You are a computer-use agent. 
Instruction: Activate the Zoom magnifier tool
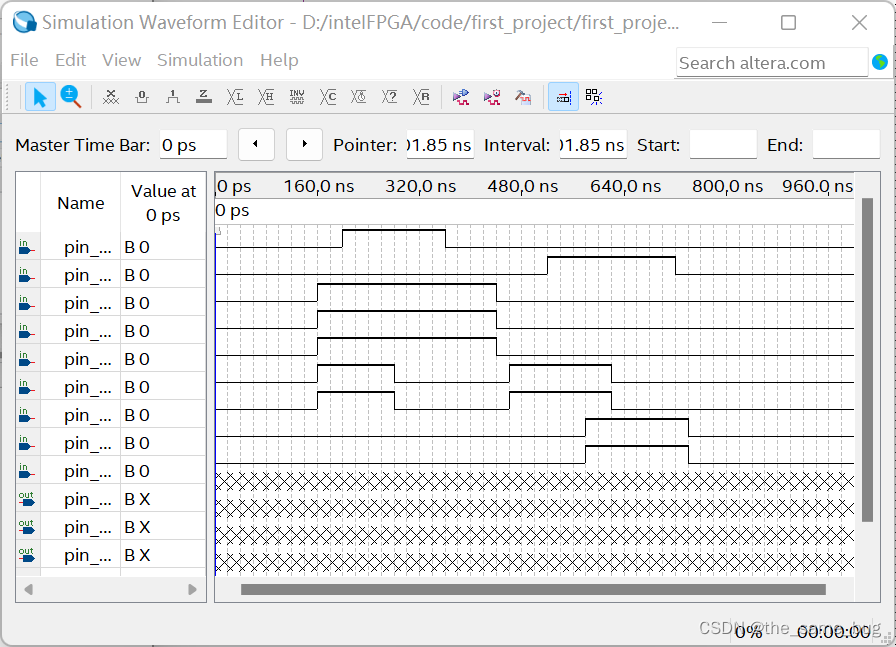click(x=71, y=97)
